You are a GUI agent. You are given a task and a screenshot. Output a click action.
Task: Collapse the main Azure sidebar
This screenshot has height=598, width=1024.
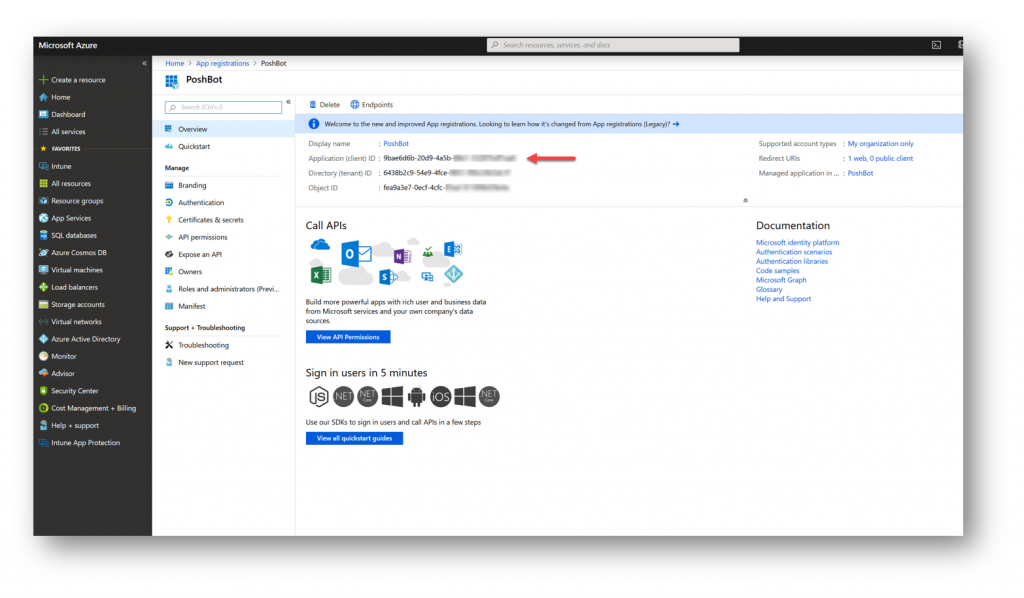coord(144,63)
